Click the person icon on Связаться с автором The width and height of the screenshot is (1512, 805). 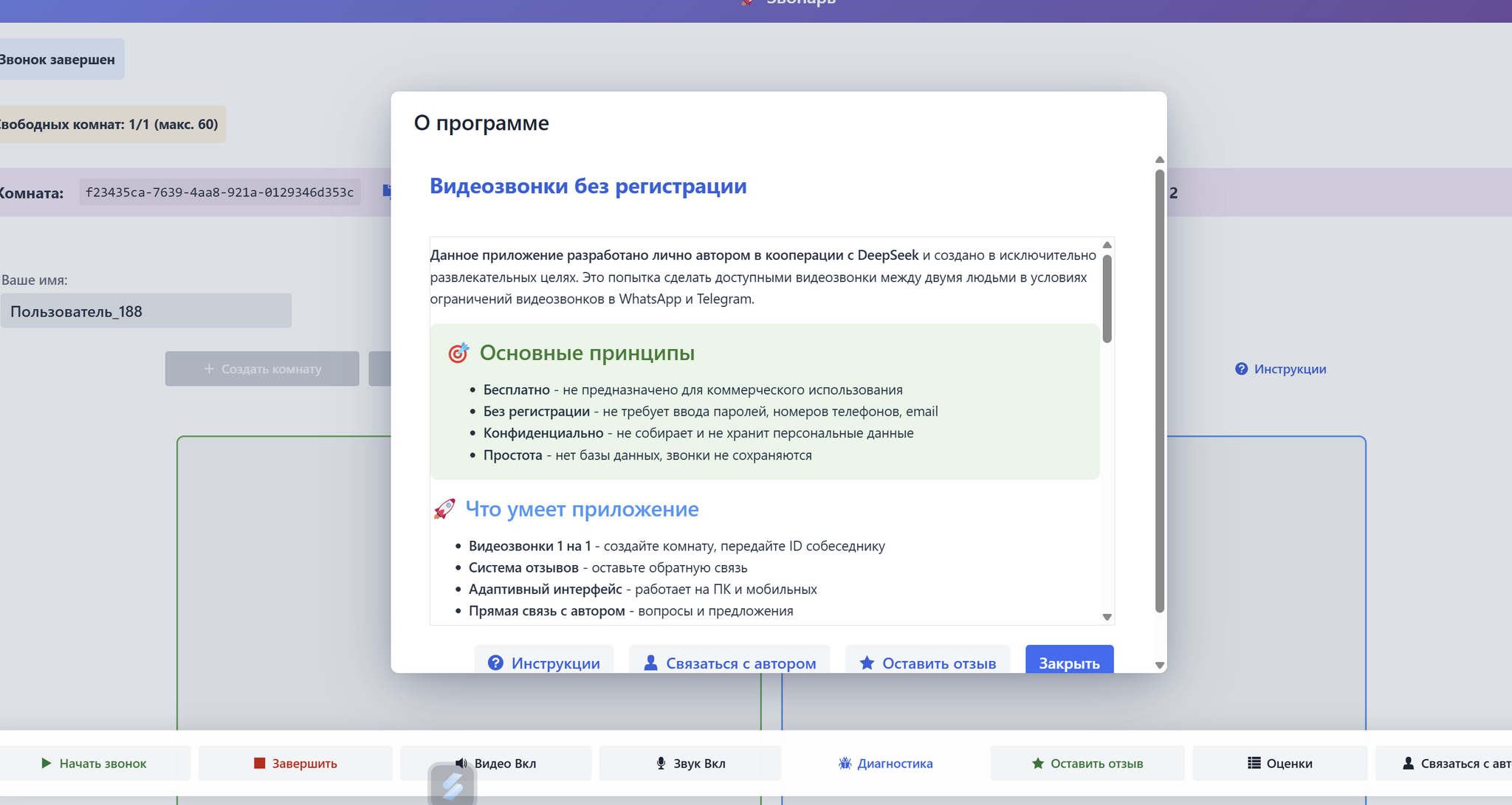tap(650, 663)
